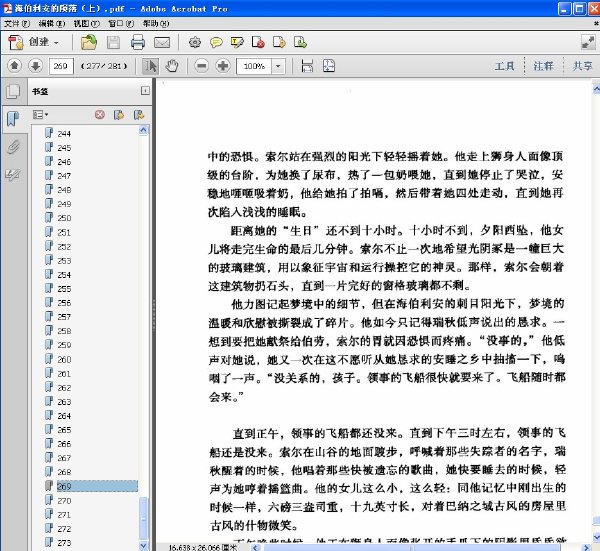The height and width of the screenshot is (551, 600).
Task: Choose the text selection cursor tool
Action: 150,66
